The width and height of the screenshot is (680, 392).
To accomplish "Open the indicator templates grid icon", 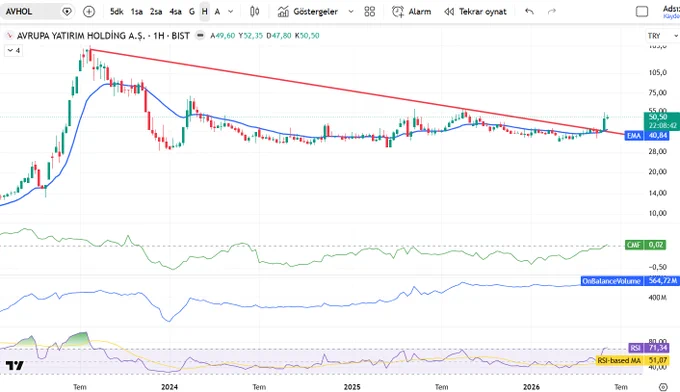I will coord(369,12).
